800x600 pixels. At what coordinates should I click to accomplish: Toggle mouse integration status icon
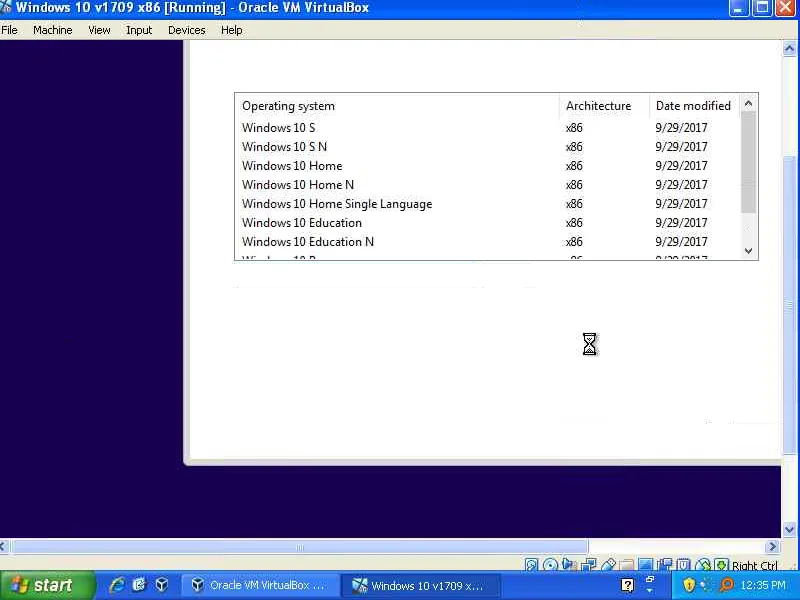[703, 565]
